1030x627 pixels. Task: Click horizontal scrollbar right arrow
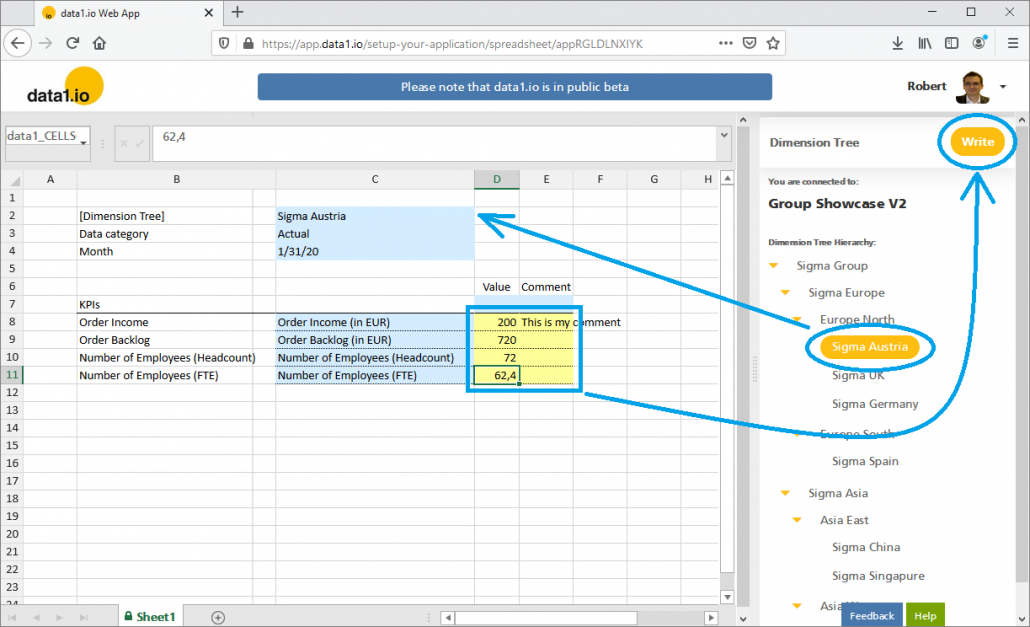(711, 617)
